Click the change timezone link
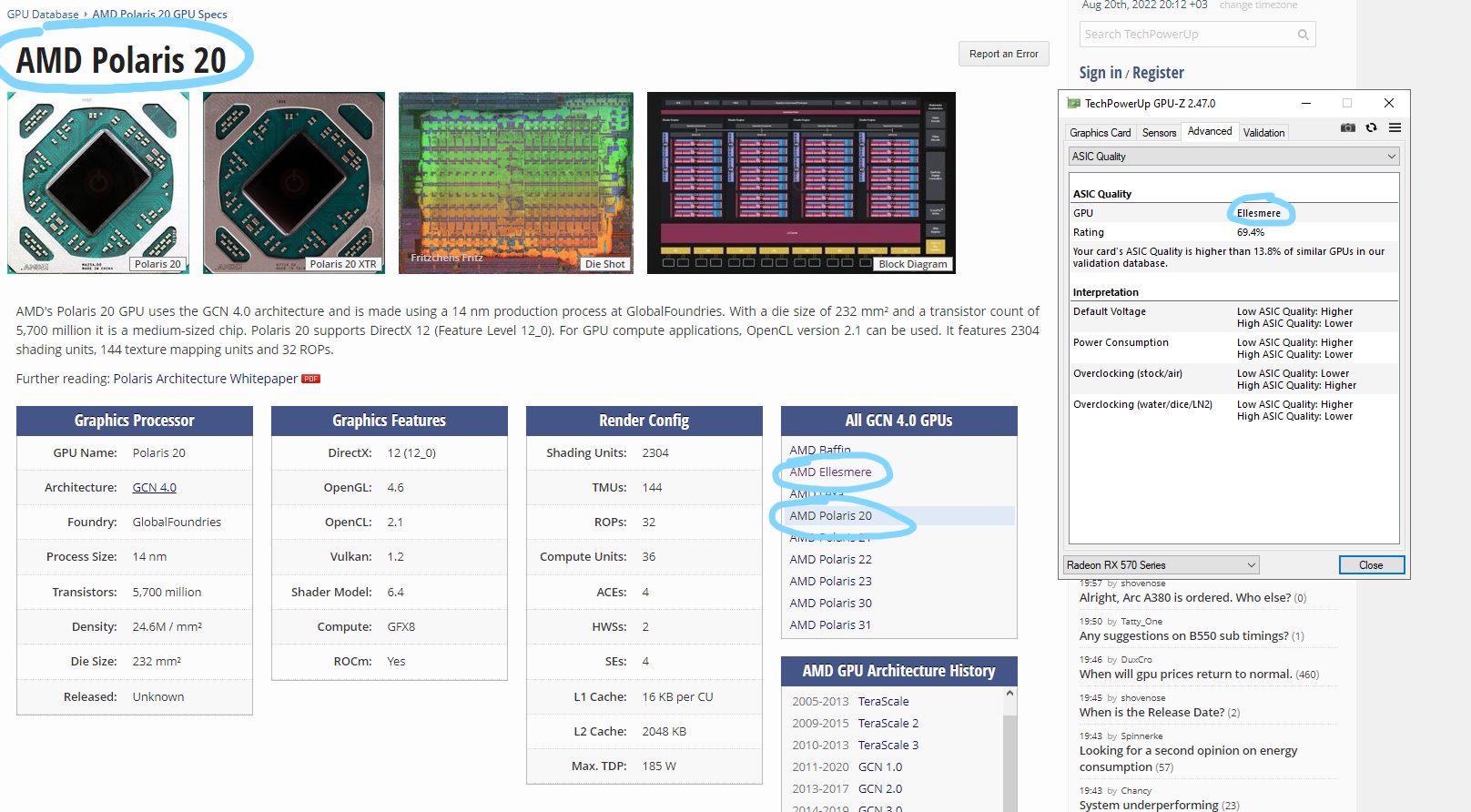The image size is (1471, 812). (x=1258, y=5)
